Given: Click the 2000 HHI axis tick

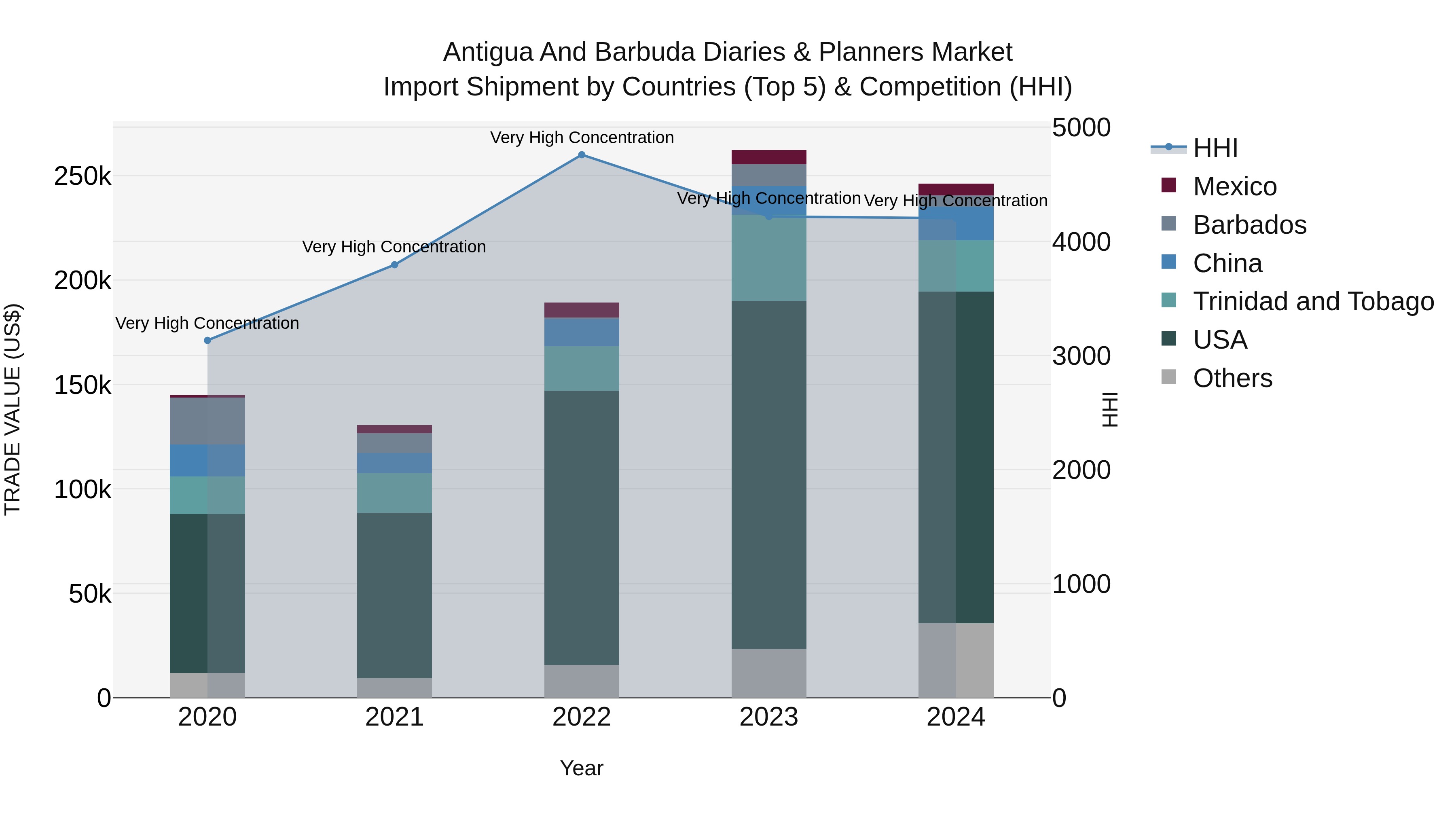Looking at the screenshot, I should (x=1081, y=470).
